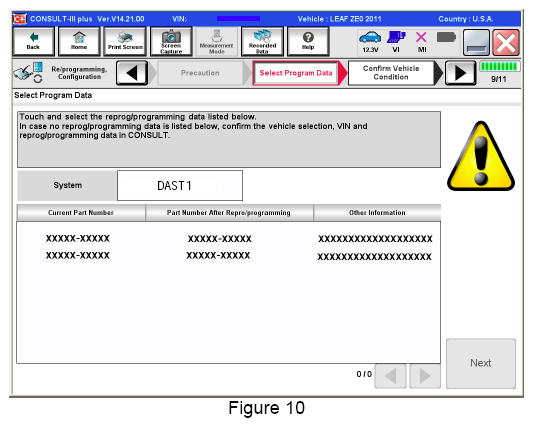This screenshot has height=427, width=533.
Task: Advance to next wizard step arrow
Action: [461, 73]
